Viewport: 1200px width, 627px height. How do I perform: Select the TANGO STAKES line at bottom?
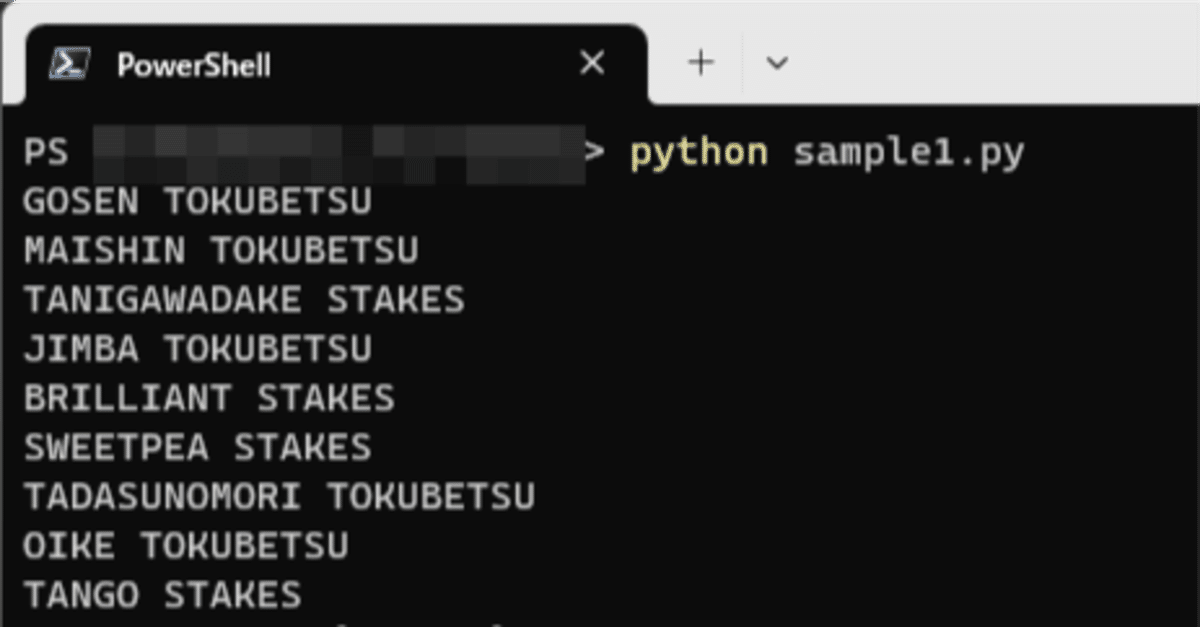[x=161, y=594]
